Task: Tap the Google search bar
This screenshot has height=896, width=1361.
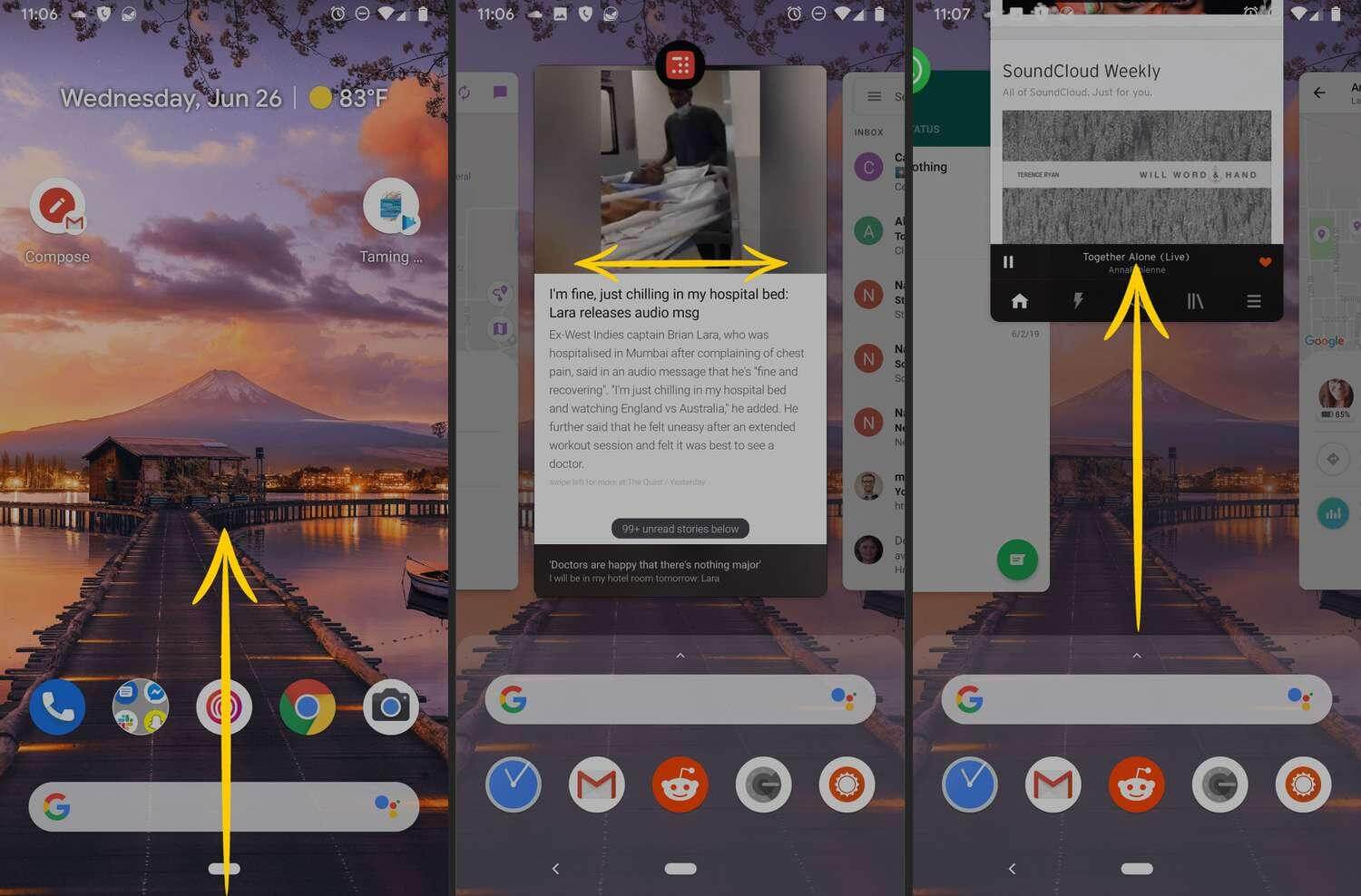Action: pyautogui.click(x=222, y=805)
